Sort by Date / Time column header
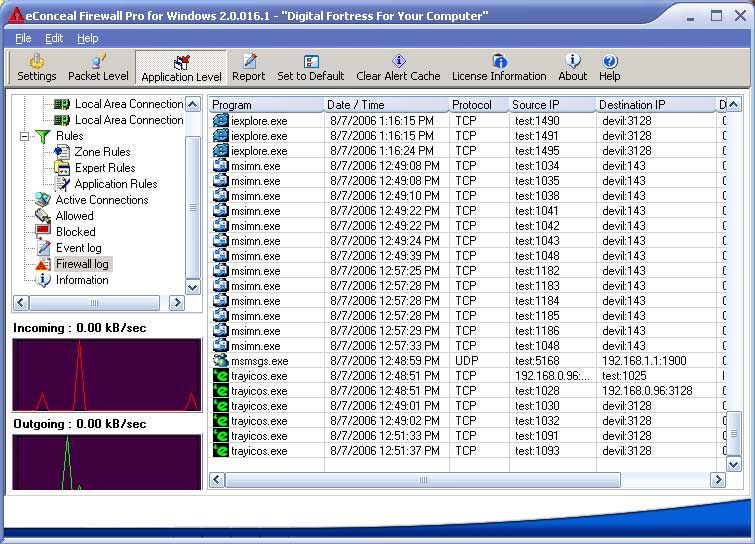755x544 pixels. pos(386,104)
